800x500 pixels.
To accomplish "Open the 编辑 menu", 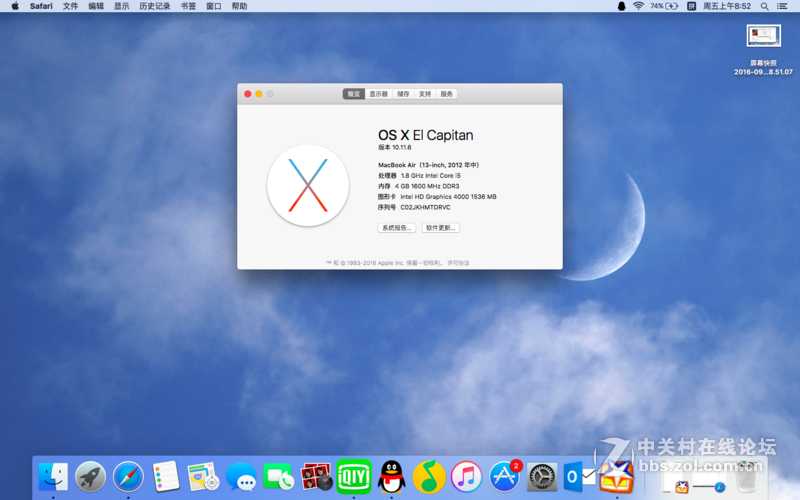I will (x=96, y=6).
